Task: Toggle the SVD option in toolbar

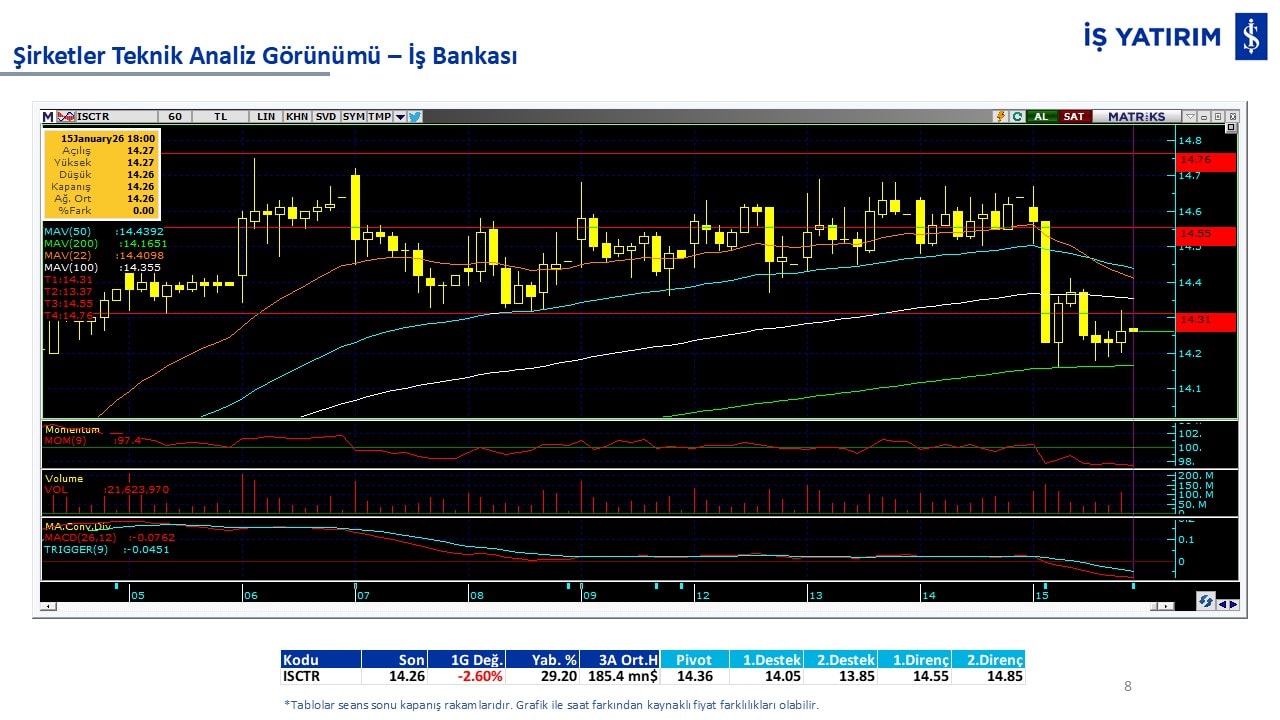Action: click(x=326, y=116)
